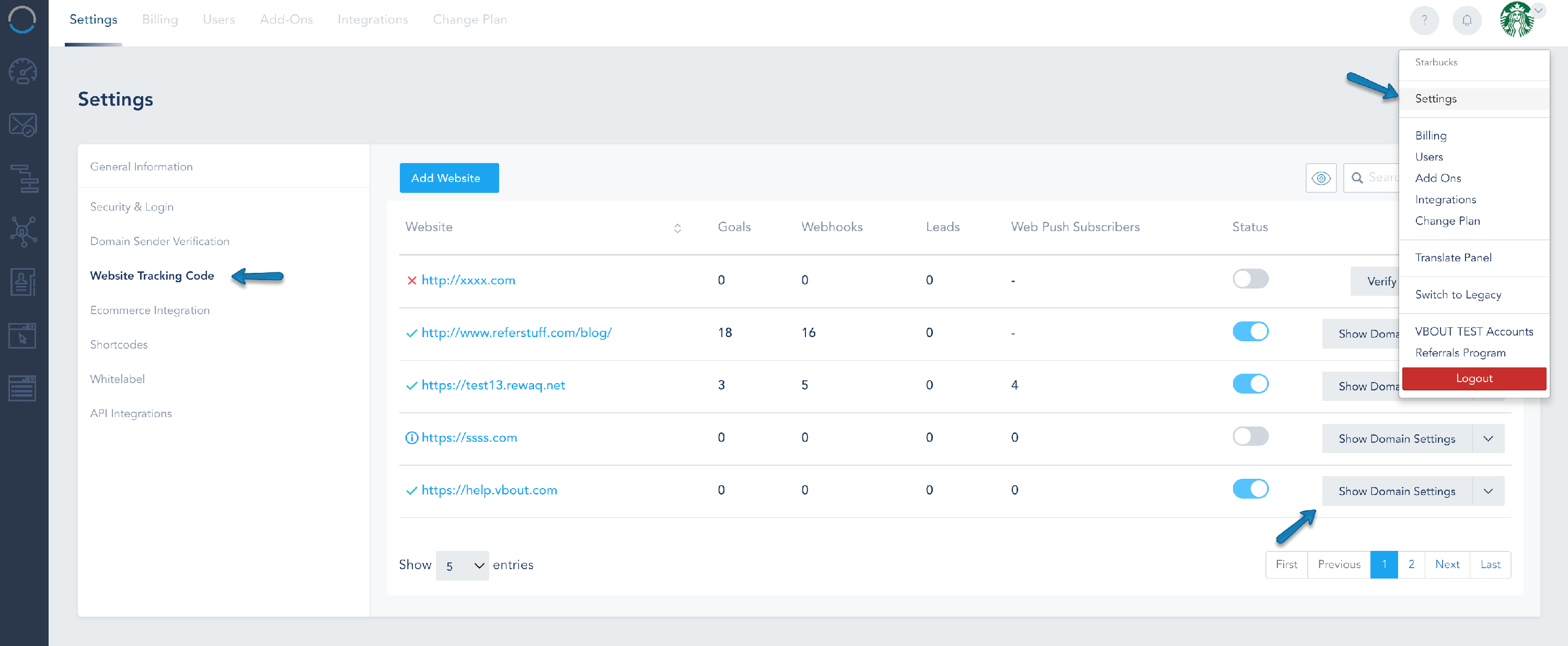Screen dimensions: 1568x646
Task: Click the social network nodes sidebar icon
Action: tap(23, 231)
